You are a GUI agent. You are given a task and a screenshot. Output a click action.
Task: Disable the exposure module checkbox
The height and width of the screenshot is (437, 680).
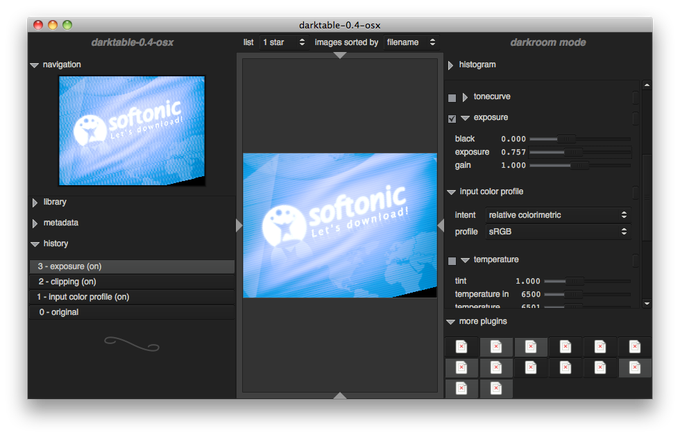[x=452, y=119]
